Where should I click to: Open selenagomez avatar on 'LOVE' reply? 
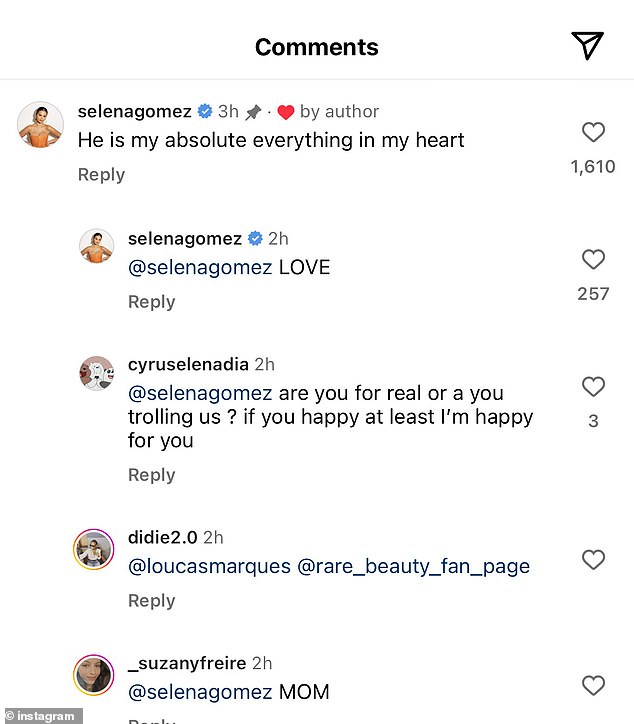click(x=97, y=245)
